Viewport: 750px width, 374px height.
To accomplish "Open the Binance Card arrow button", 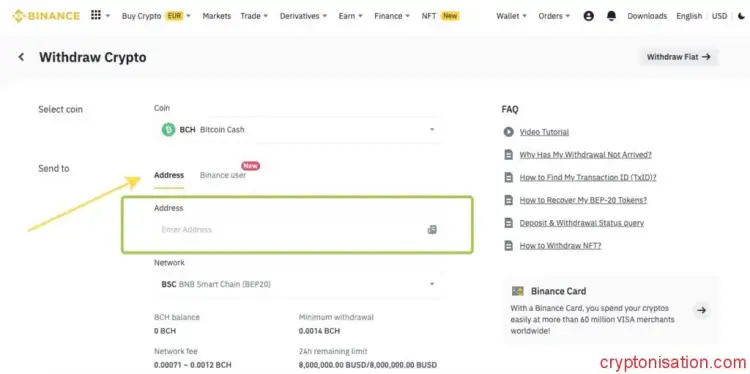I will point(701,310).
